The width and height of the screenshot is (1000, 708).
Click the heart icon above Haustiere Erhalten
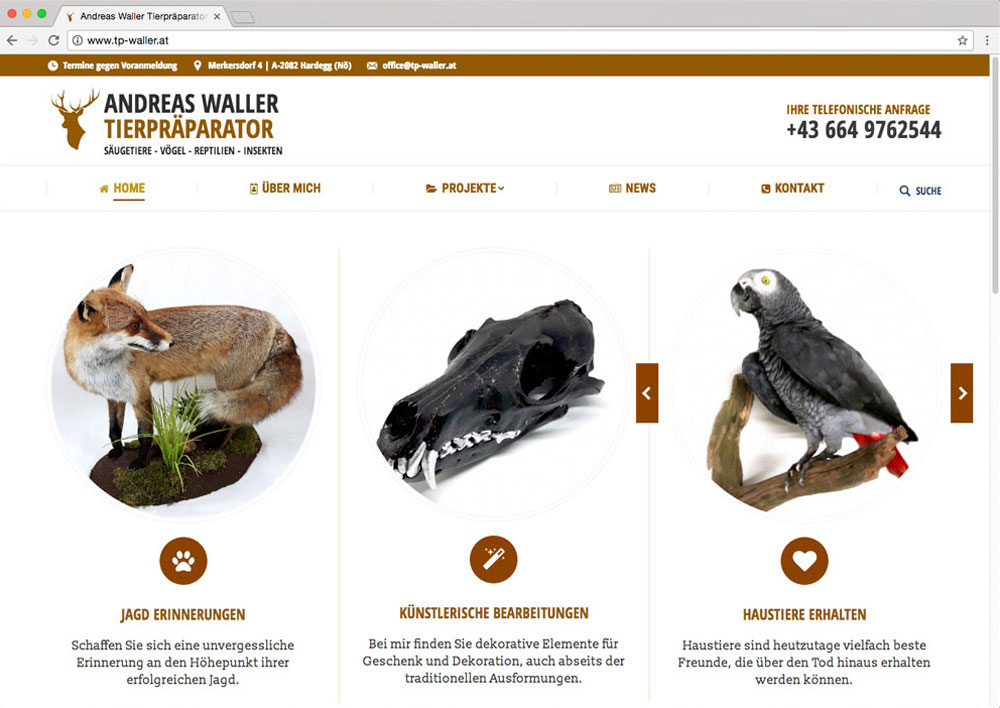(x=804, y=561)
